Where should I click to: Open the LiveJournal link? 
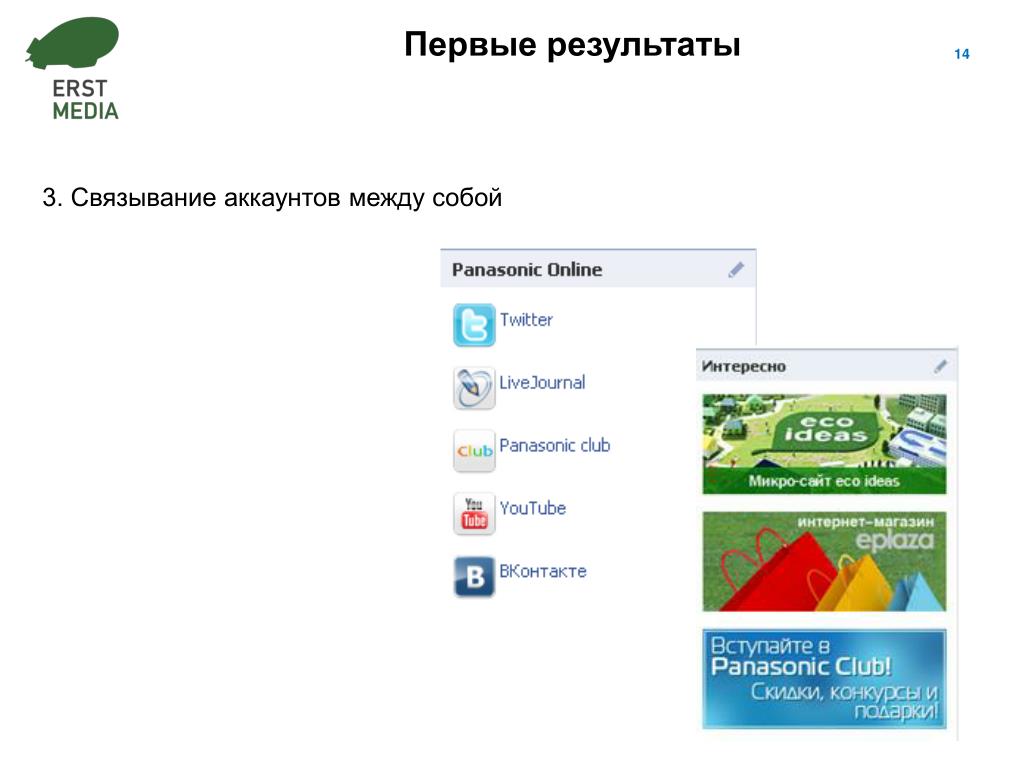point(542,382)
